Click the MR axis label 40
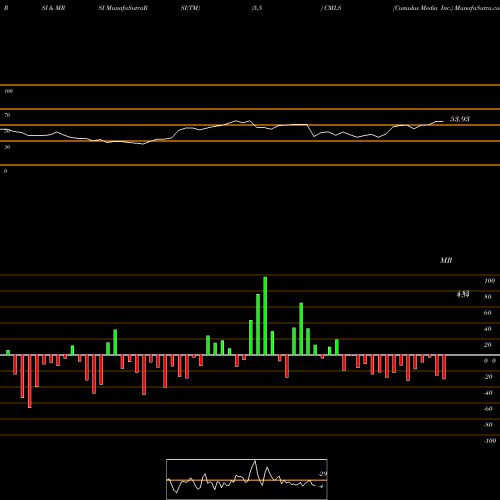The height and width of the screenshot is (500, 500). (488, 329)
